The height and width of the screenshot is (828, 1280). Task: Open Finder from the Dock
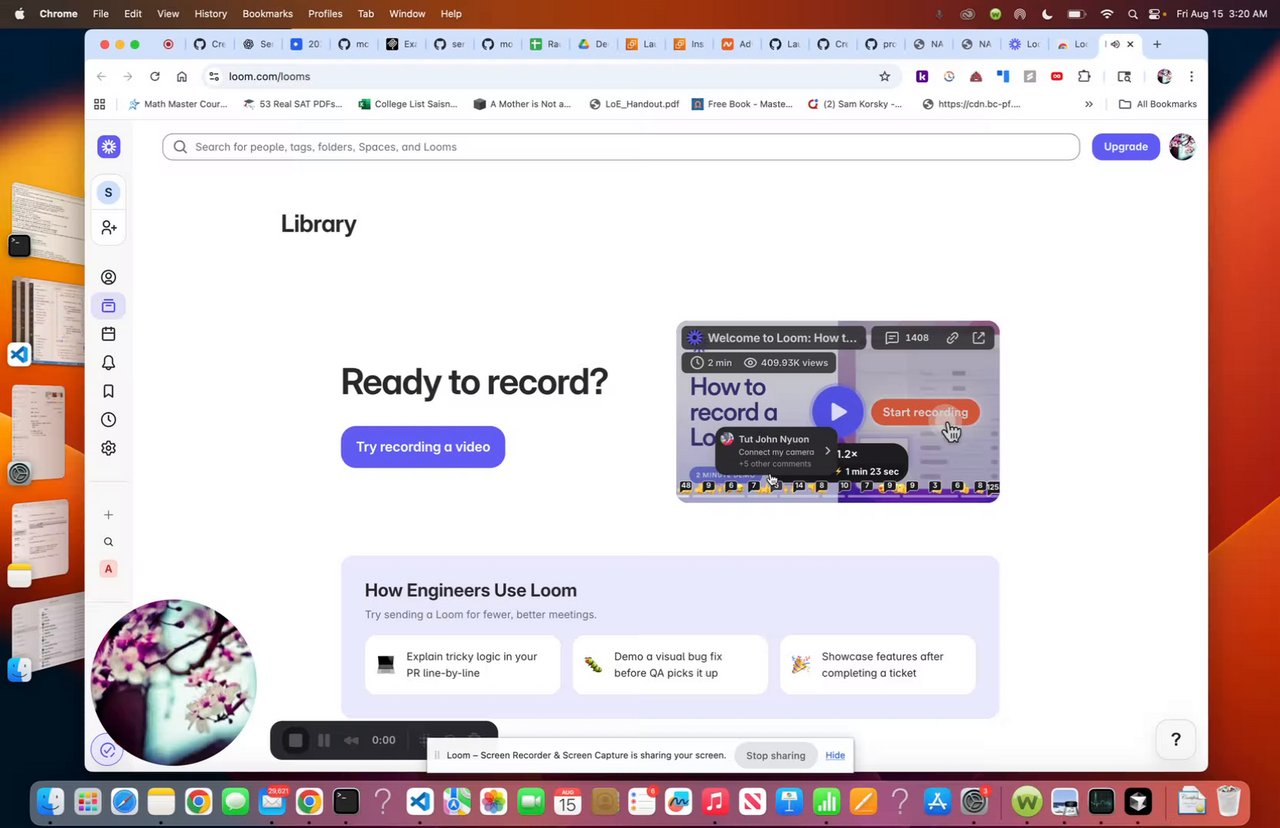[x=51, y=801]
